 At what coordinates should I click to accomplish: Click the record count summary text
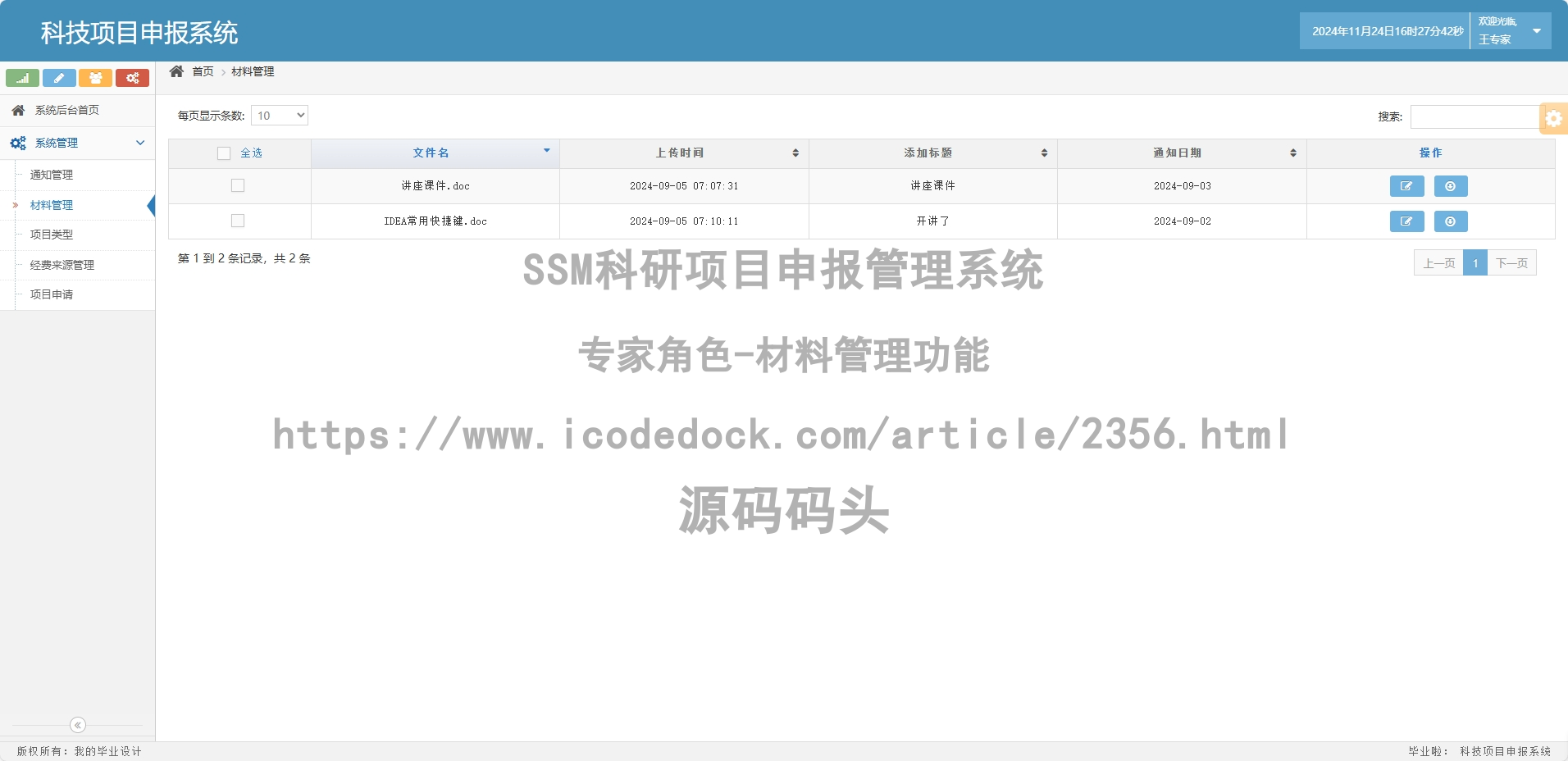coord(244,258)
